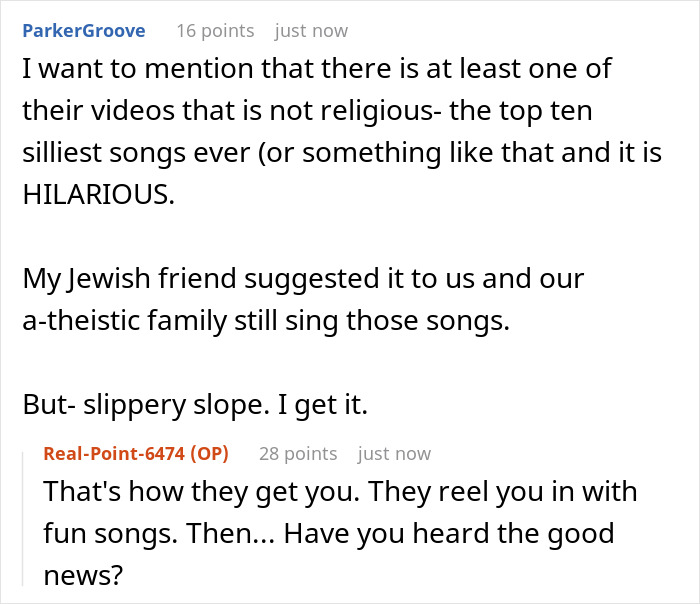The width and height of the screenshot is (700, 604).
Task: Click the 28 points score
Action: [x=297, y=453]
